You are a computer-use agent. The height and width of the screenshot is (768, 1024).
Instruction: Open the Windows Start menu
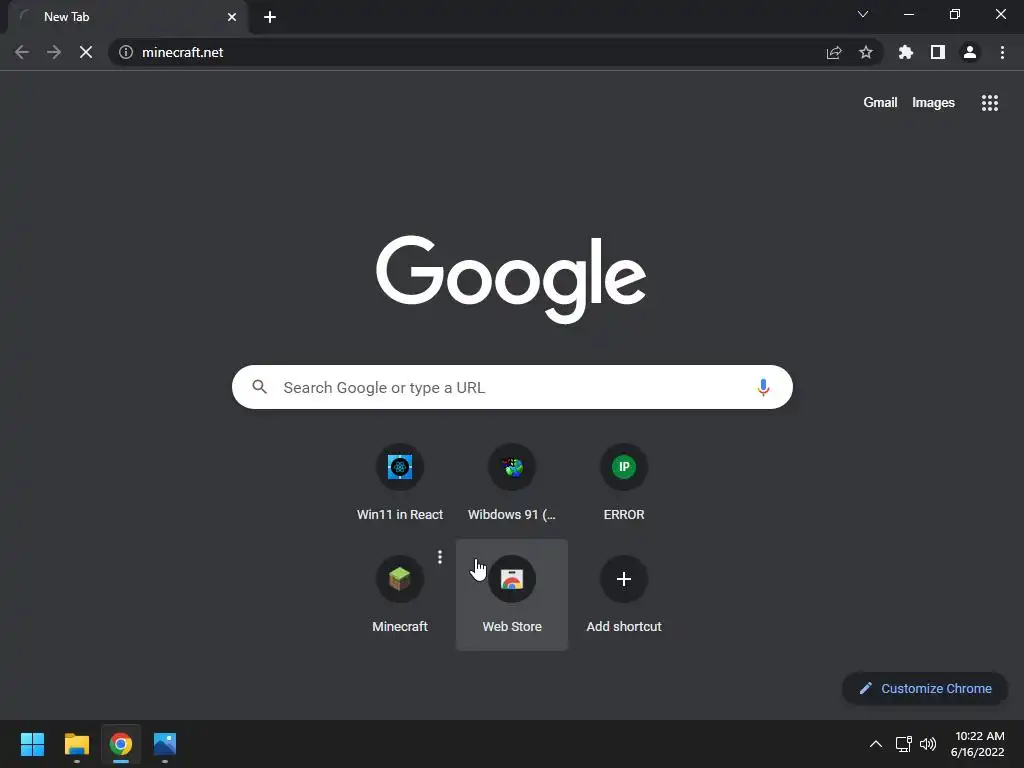click(32, 744)
